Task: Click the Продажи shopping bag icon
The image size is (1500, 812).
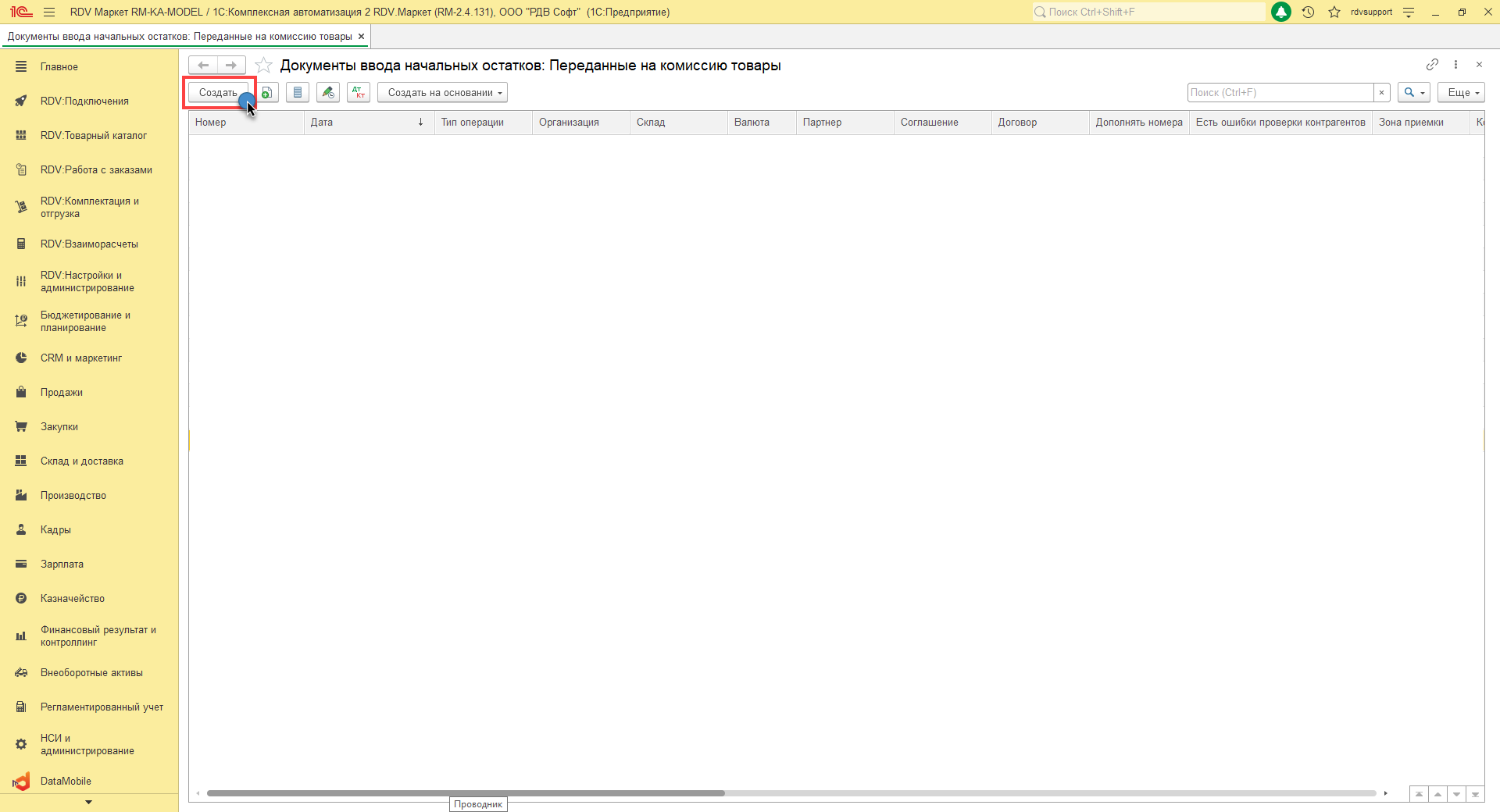Action: (21, 392)
